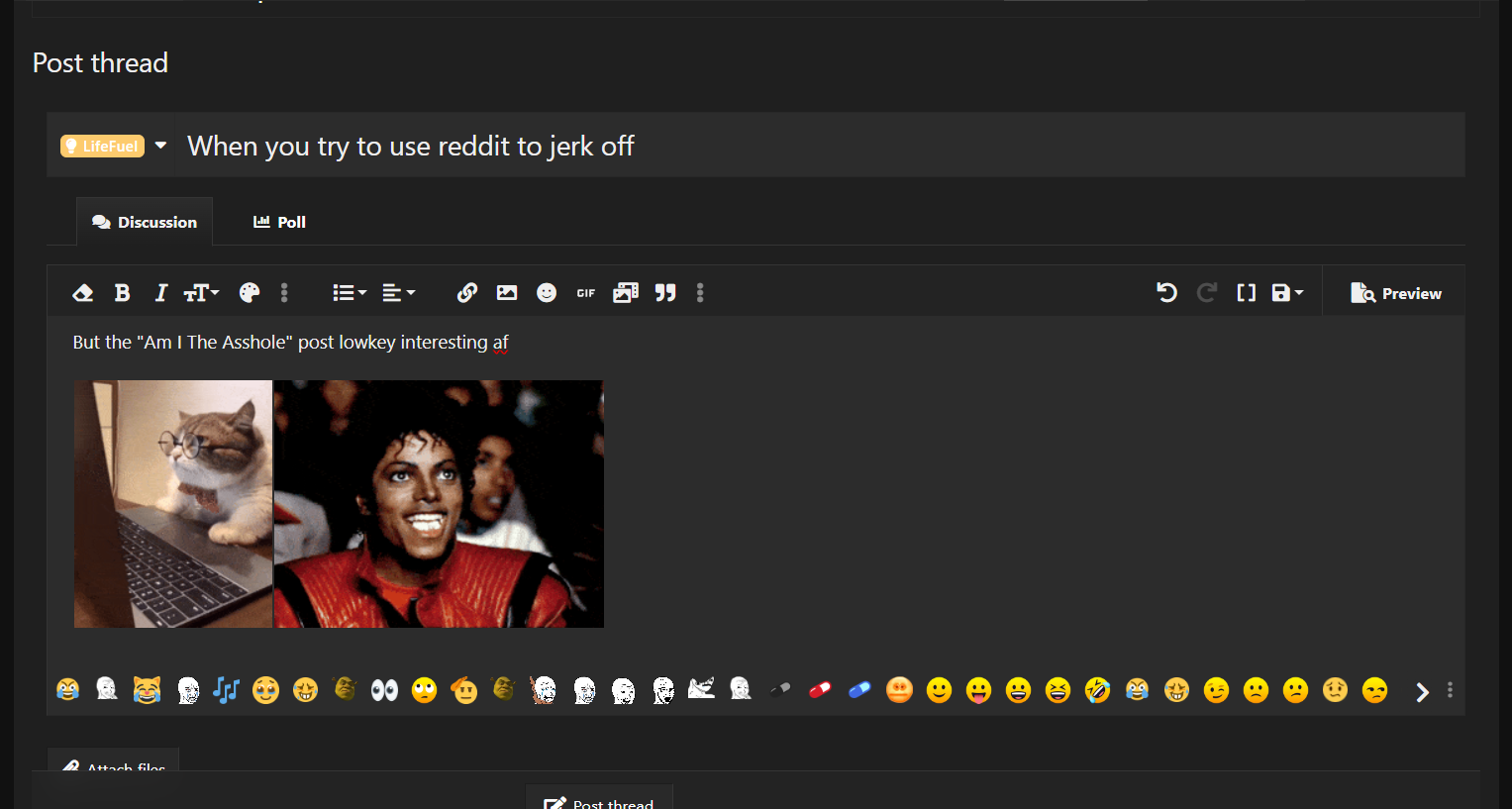This screenshot has height=809, width=1512.
Task: Insert the tongue-out emoji
Action: tap(978, 690)
